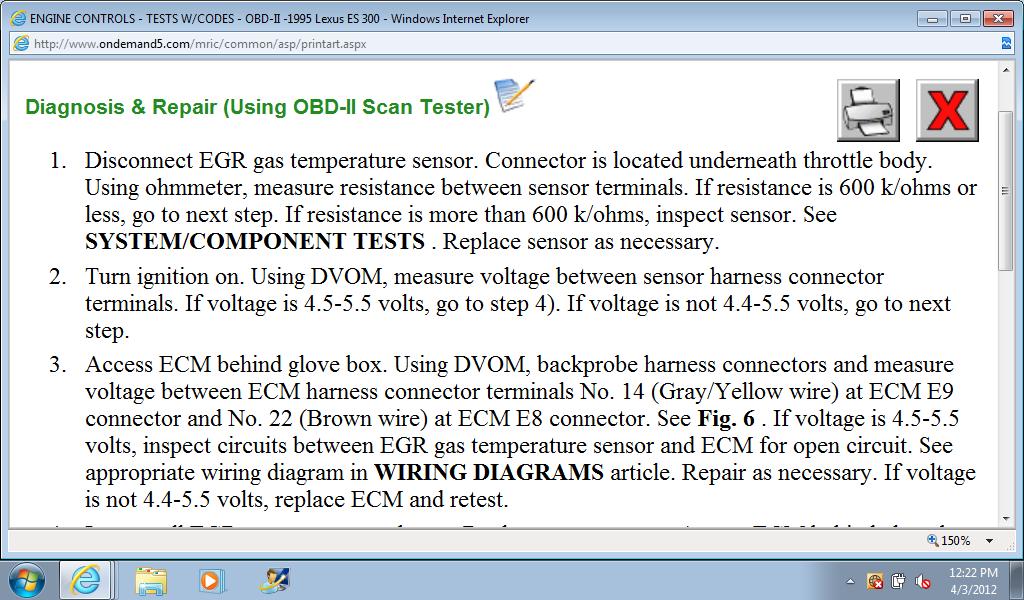Click scrollbar up arrow of the page
The width and height of the screenshot is (1024, 600).
pyautogui.click(x=1006, y=69)
